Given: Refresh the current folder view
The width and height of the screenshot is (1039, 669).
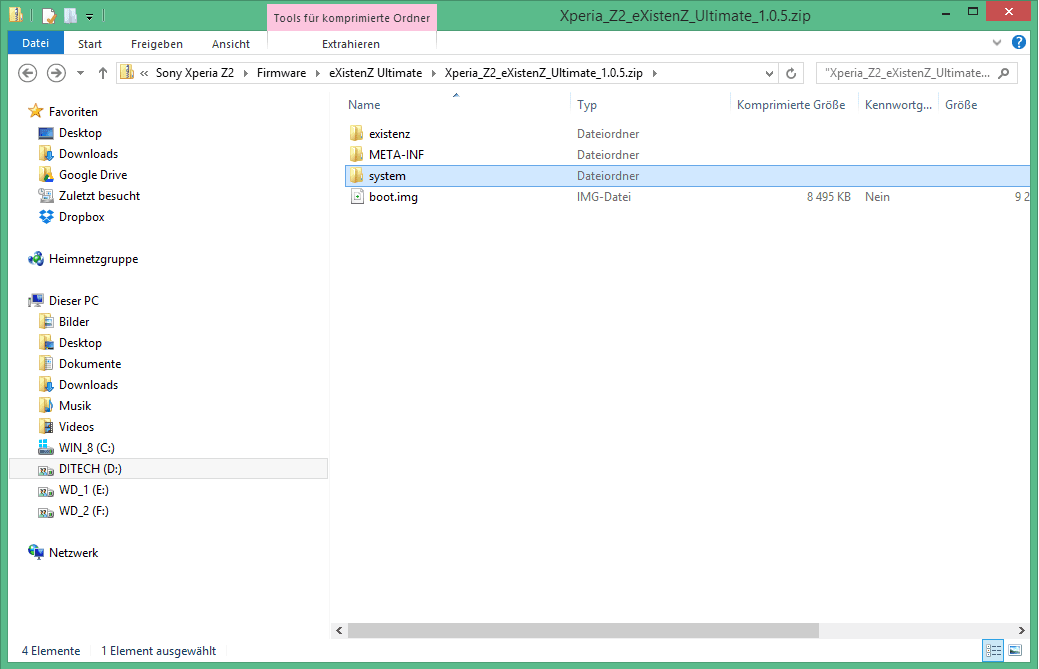Looking at the screenshot, I should click(x=791, y=73).
